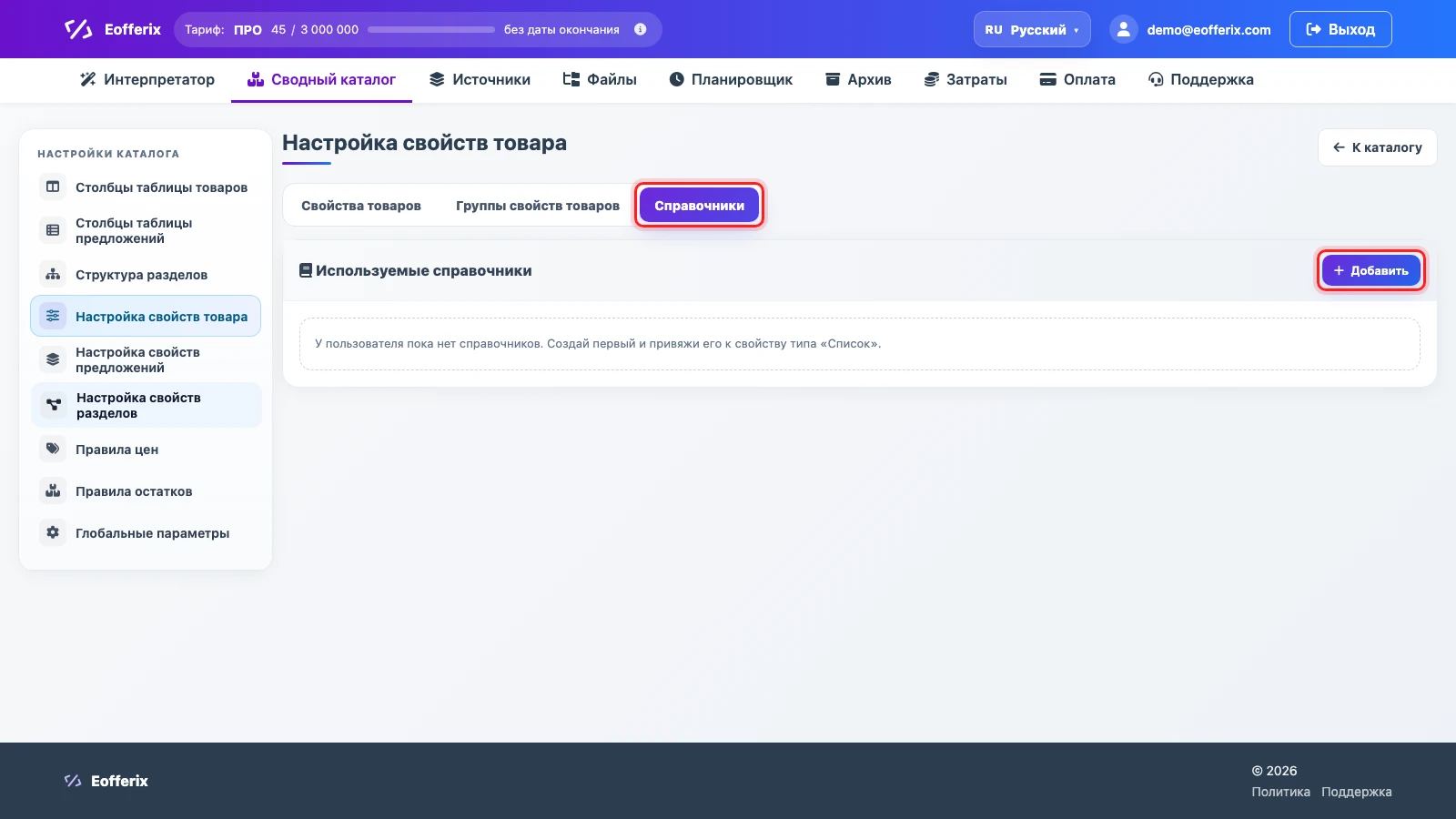Click the Eofferix logo in header

point(112,29)
